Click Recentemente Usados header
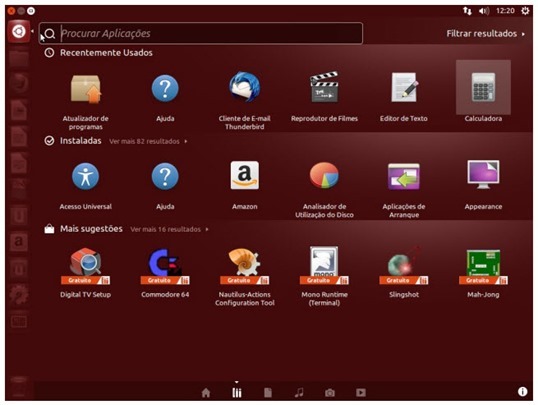Viewport: 538px width, 405px height. point(106,53)
